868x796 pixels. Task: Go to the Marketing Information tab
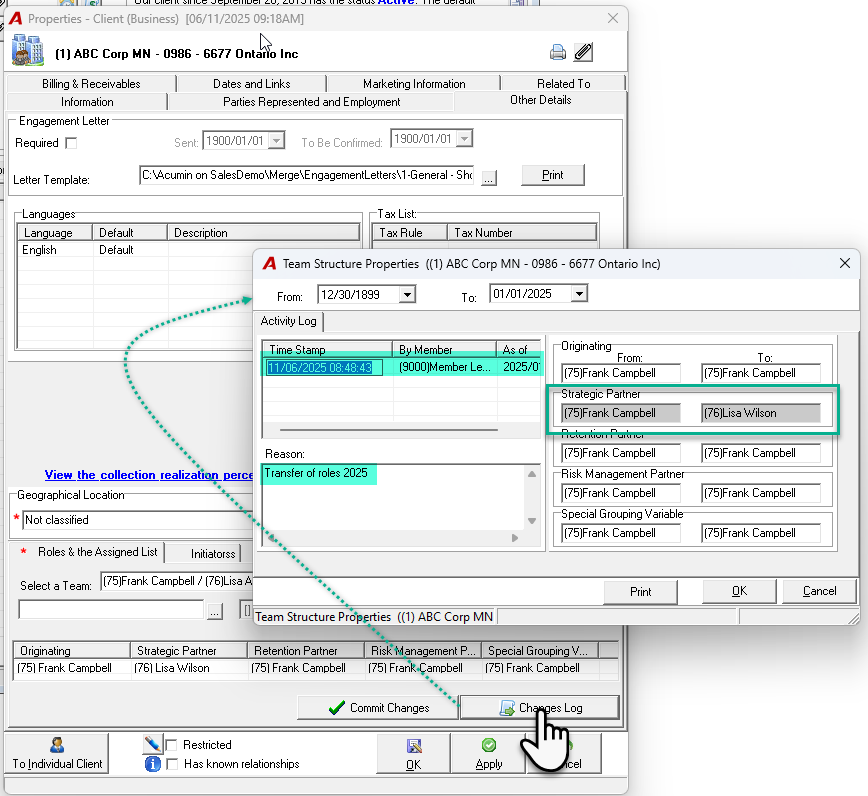coord(414,84)
